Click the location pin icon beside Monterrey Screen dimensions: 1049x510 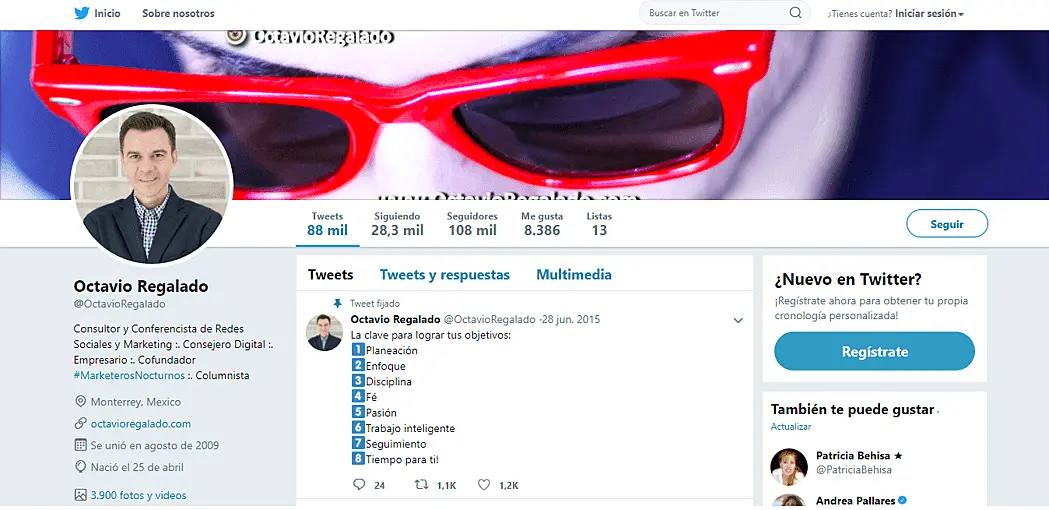coord(80,402)
